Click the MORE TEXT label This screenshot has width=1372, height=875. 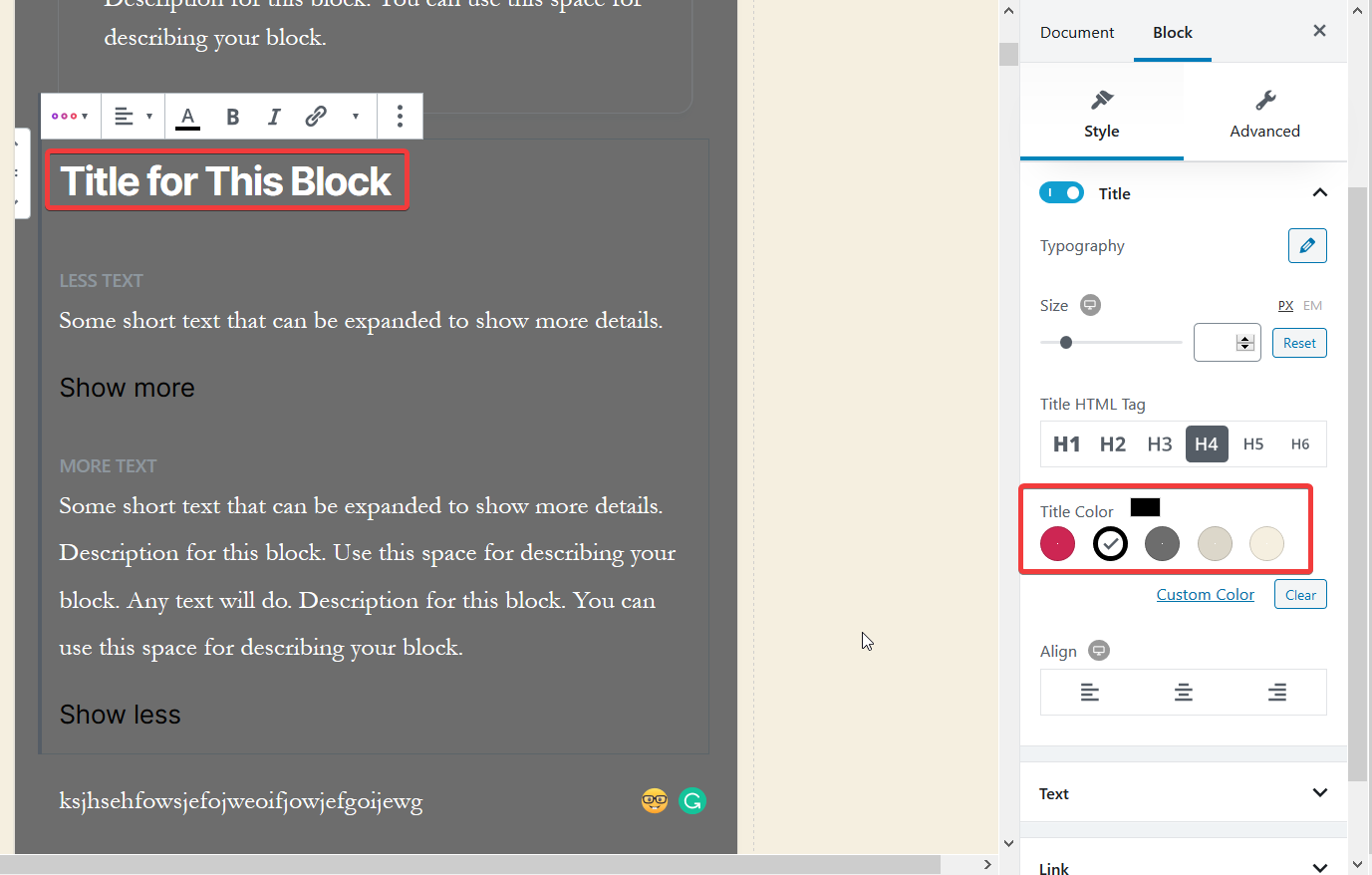click(108, 466)
